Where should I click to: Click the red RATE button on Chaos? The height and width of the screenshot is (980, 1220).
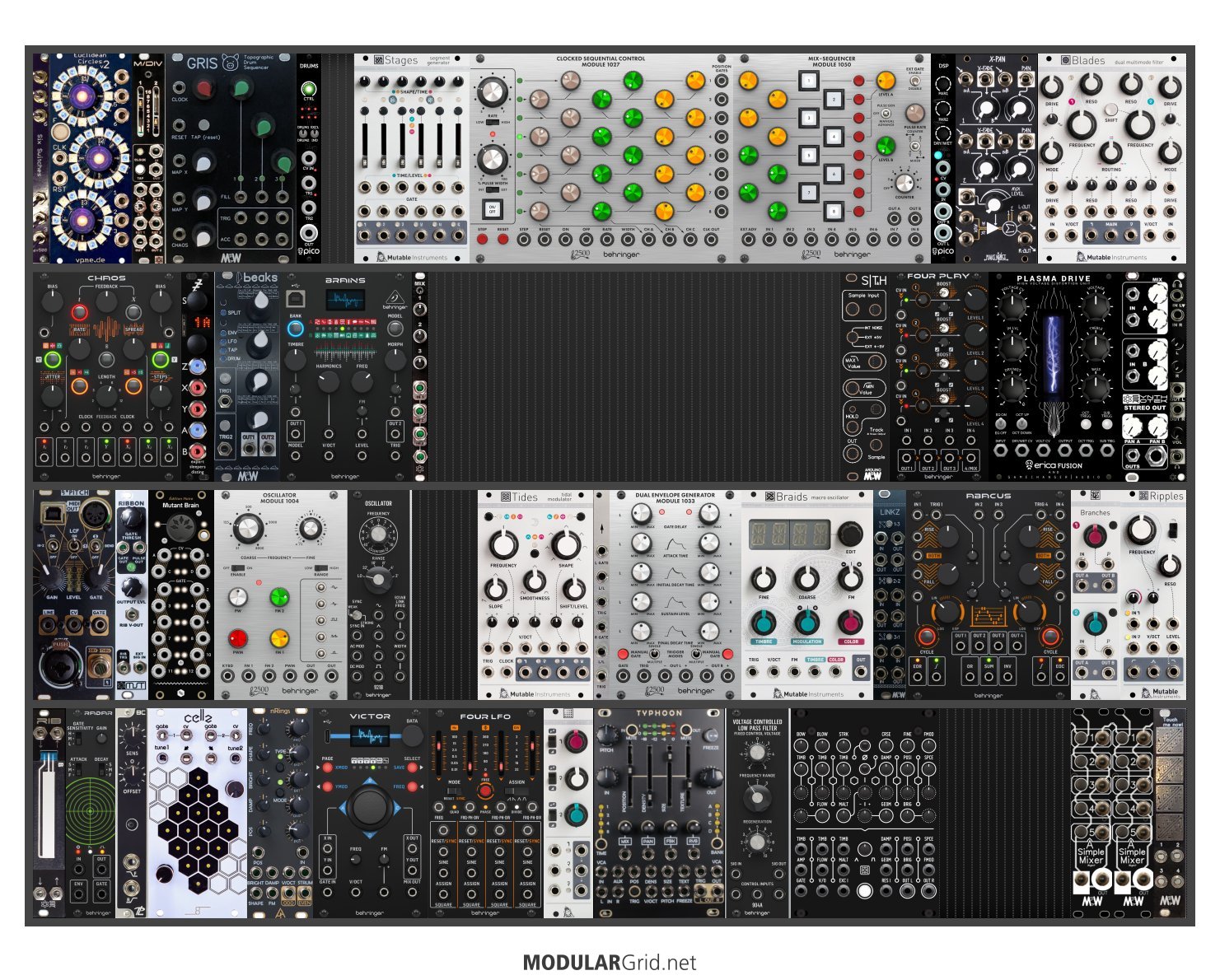coord(79,313)
